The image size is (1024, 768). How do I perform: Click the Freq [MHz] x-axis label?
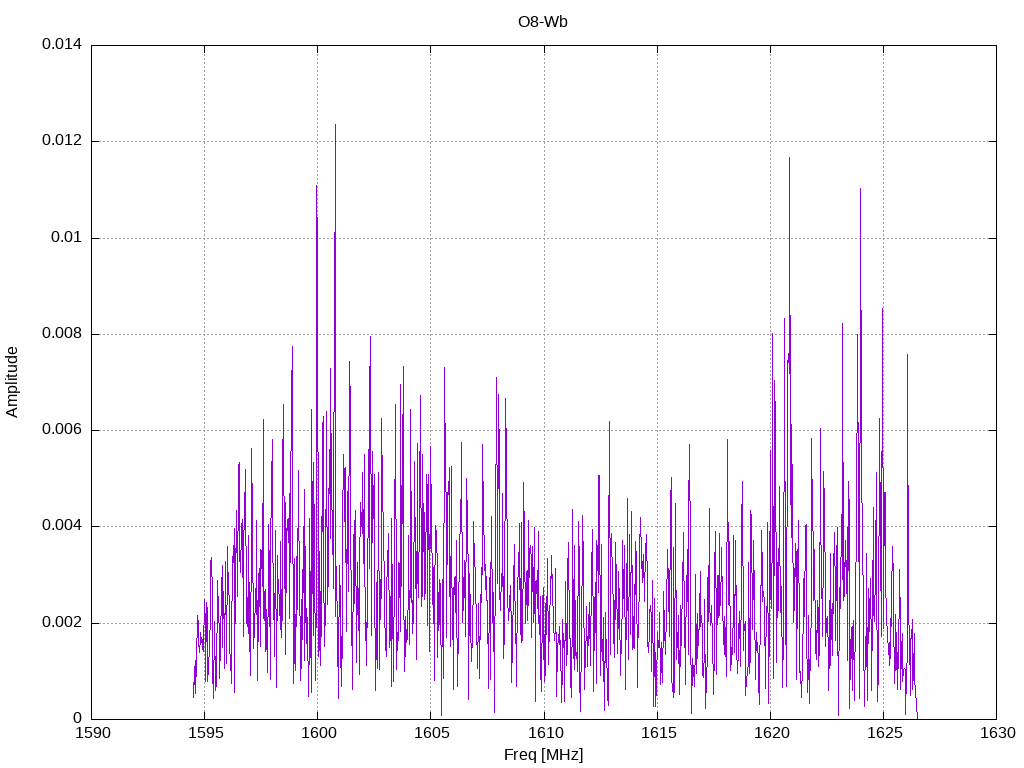543,755
